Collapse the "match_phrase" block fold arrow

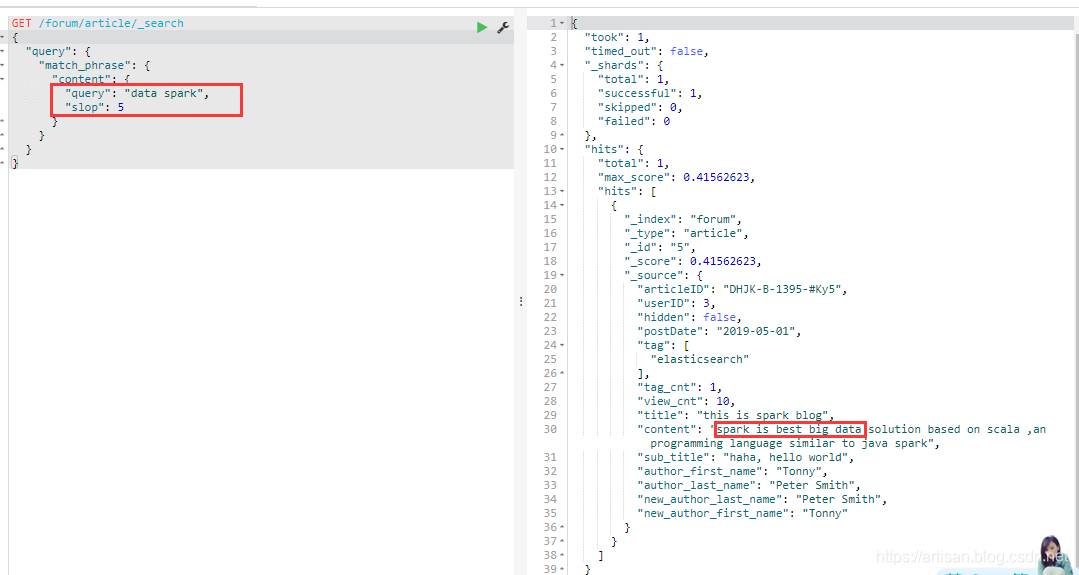point(3,65)
